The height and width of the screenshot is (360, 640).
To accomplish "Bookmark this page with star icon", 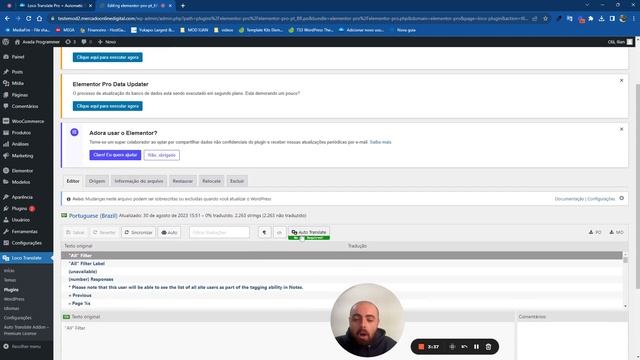I will [x=545, y=18].
